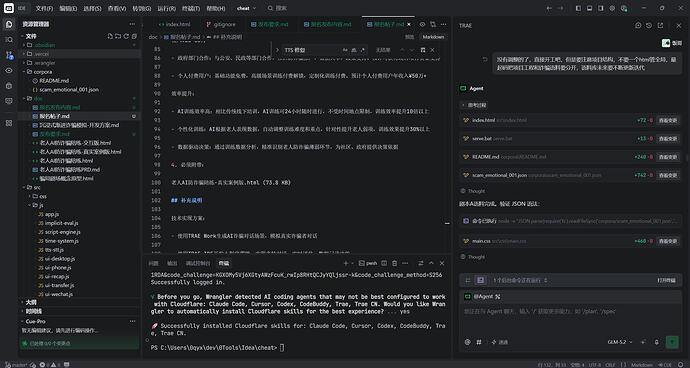Image resolution: width=690 pixels, height=368 pixels.
Task: Send the message with the green button
Action: pyautogui.click(x=672, y=342)
